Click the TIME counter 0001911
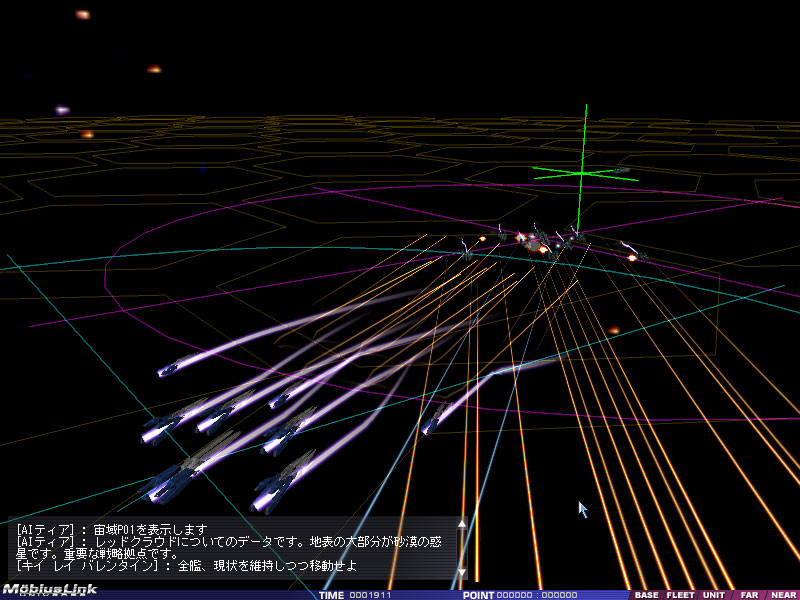 click(370, 595)
